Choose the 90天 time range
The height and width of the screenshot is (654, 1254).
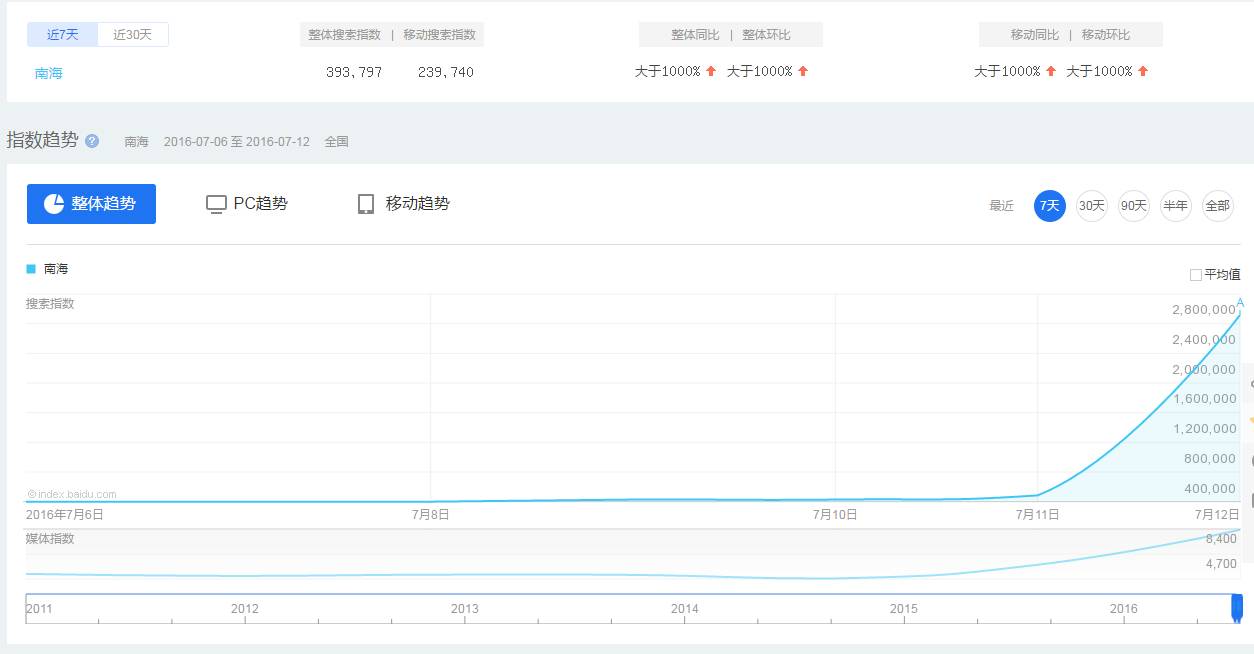click(x=1134, y=206)
